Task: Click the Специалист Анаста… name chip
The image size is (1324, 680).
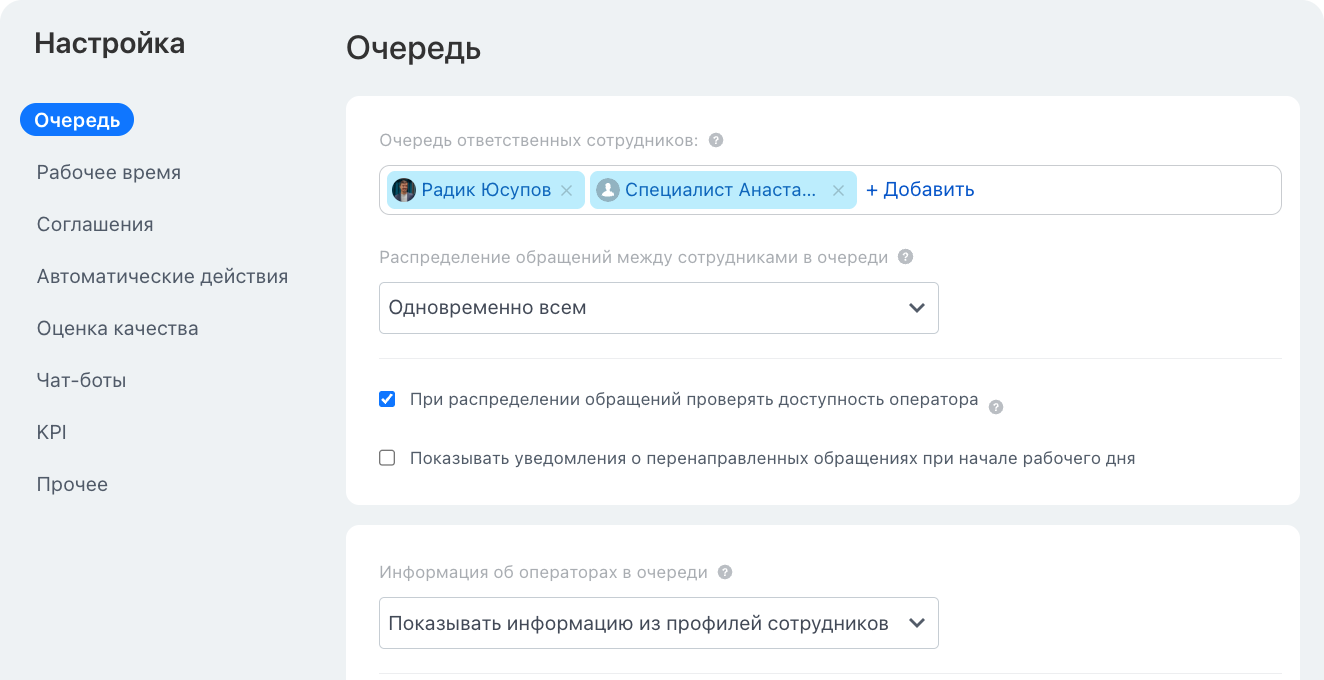Action: (x=721, y=190)
